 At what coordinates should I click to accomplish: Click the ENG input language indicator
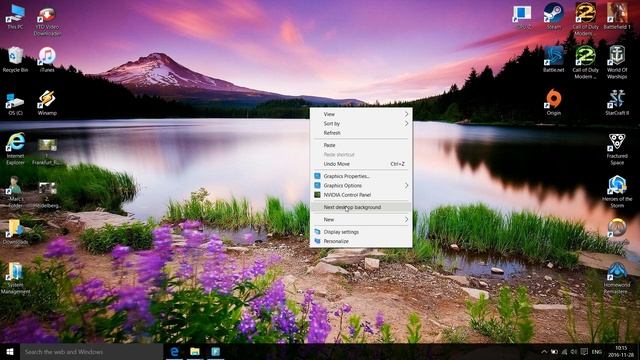[x=597, y=352]
